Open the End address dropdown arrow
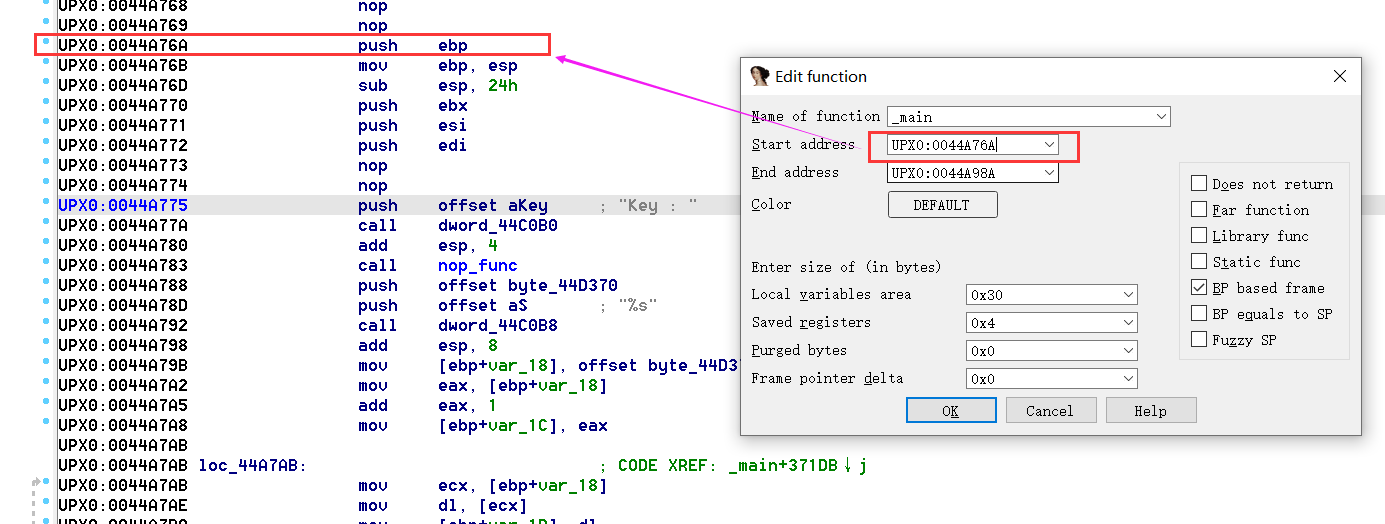This screenshot has width=1385, height=524. point(1048,173)
